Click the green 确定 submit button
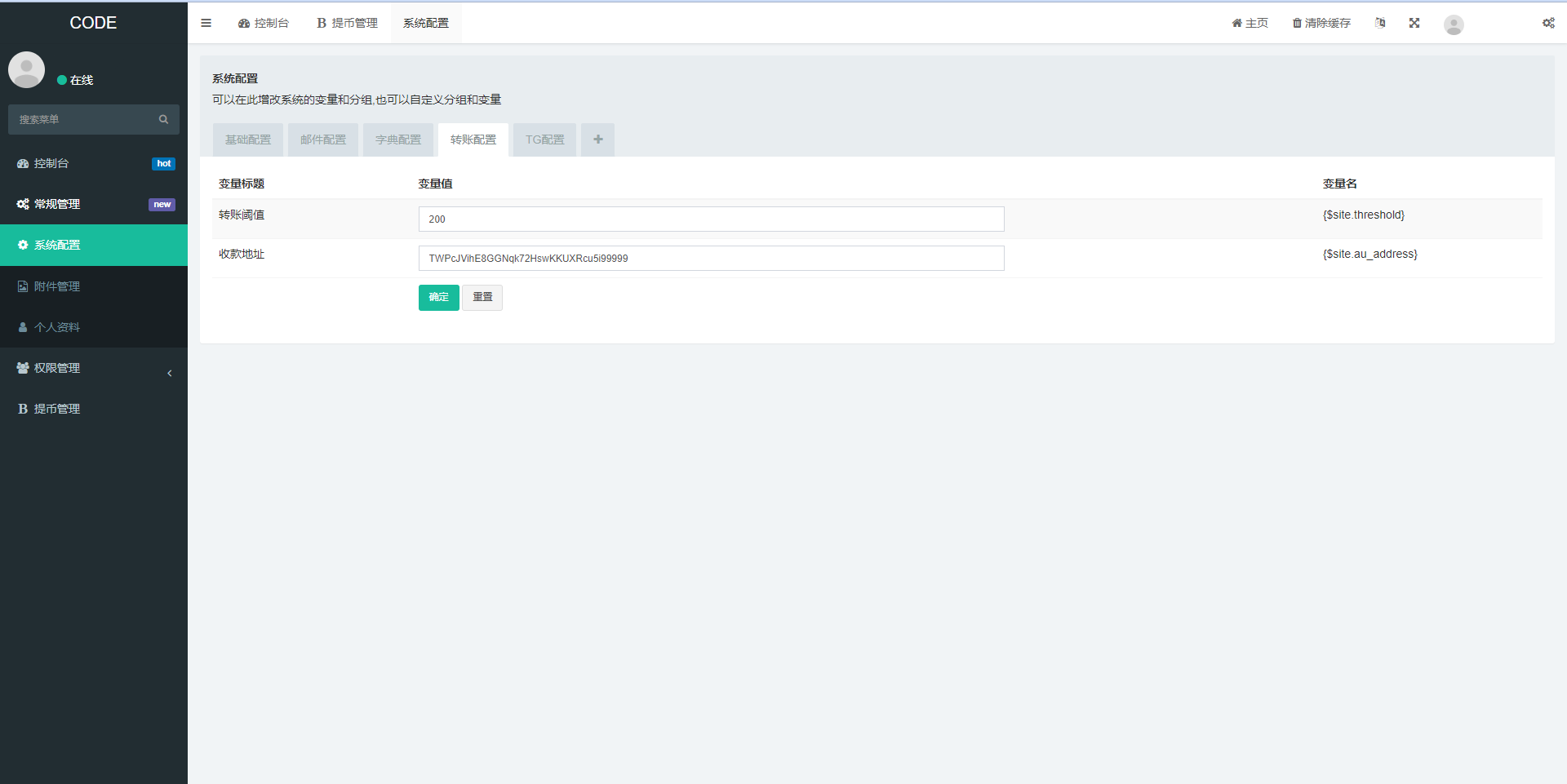This screenshot has width=1567, height=784. [438, 297]
